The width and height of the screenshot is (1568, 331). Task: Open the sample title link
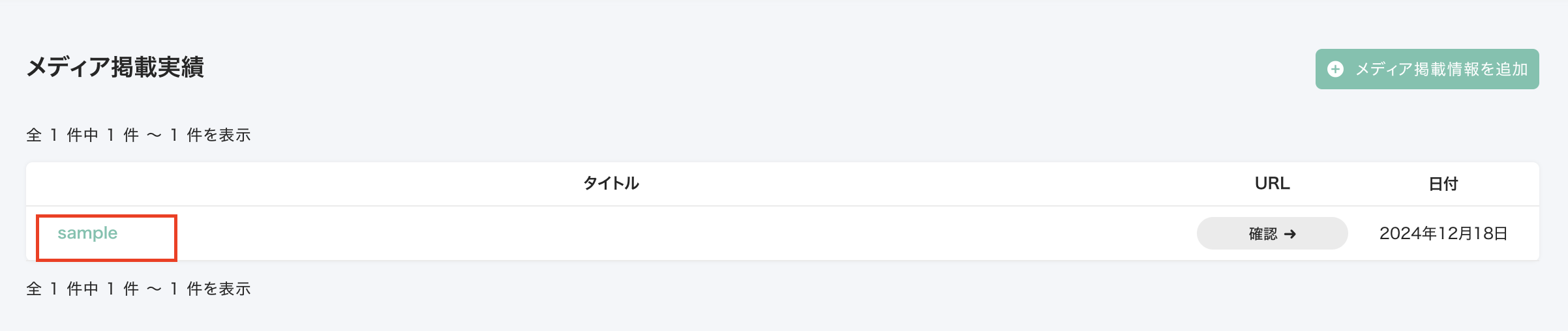coord(87,233)
